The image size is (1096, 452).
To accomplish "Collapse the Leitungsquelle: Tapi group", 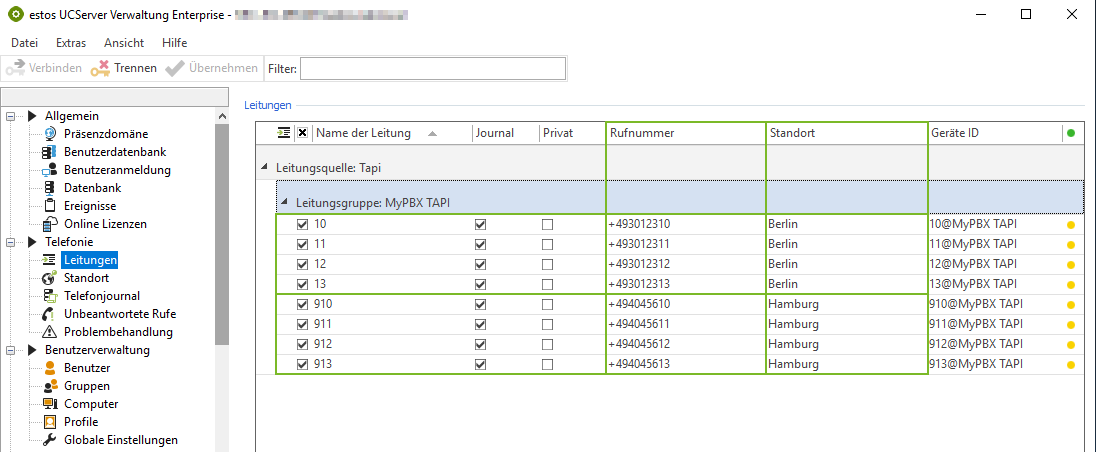I will (265, 168).
